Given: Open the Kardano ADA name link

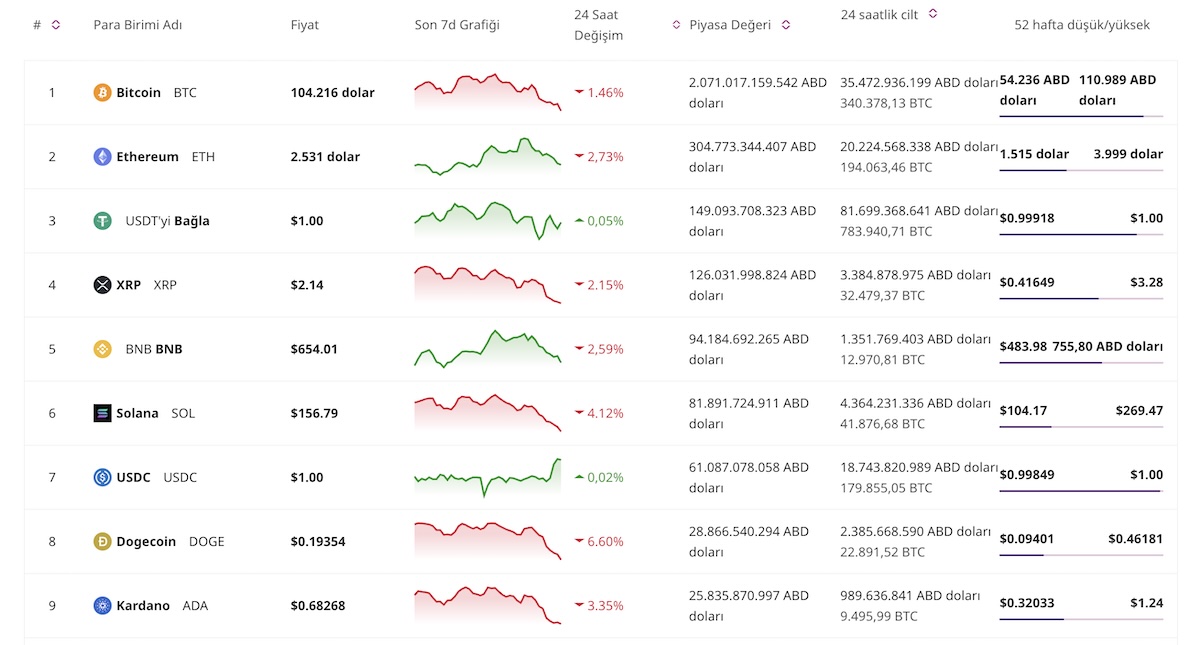Looking at the screenshot, I should click(143, 605).
